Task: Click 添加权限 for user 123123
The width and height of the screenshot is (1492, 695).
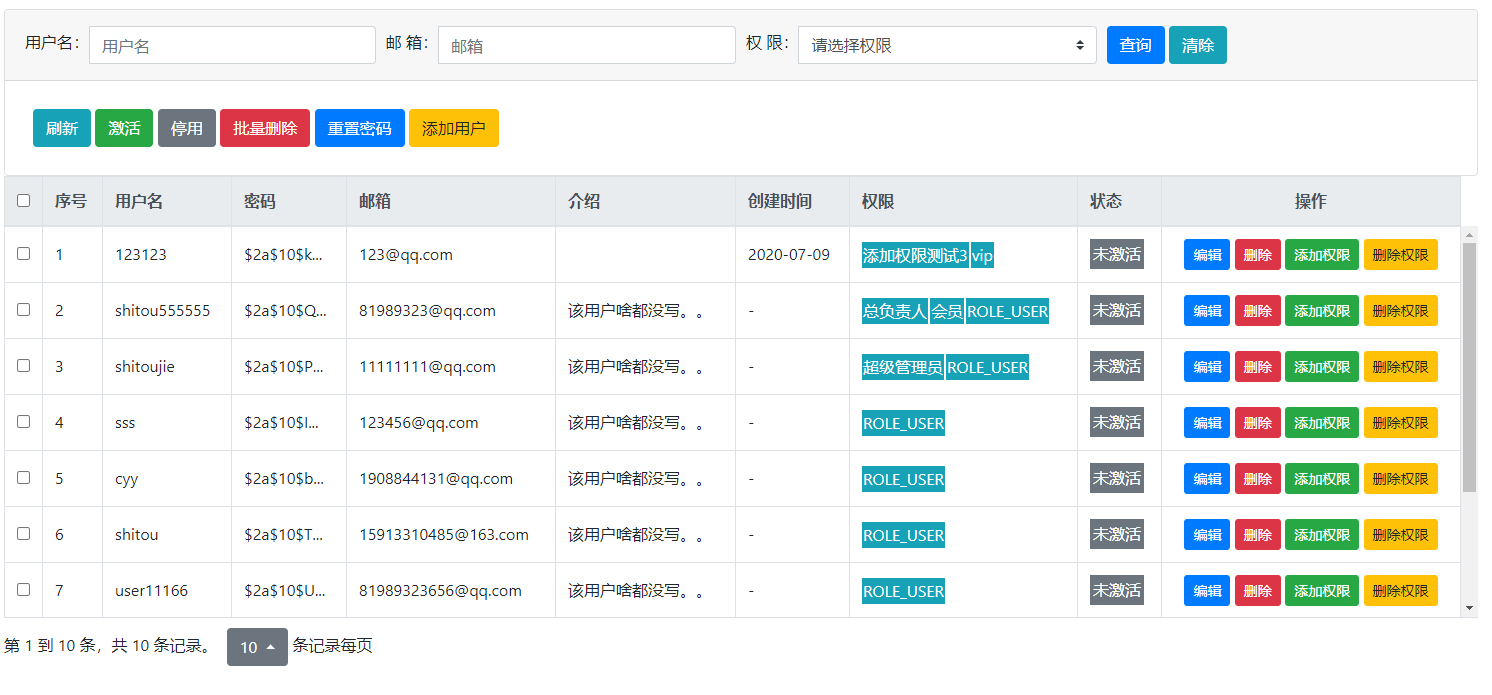Action: pos(1322,255)
